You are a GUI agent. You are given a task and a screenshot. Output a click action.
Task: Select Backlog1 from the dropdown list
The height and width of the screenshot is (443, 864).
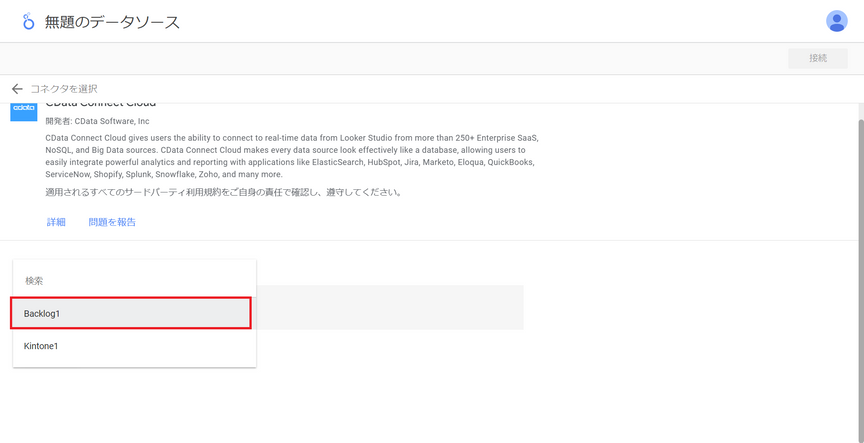coord(131,313)
